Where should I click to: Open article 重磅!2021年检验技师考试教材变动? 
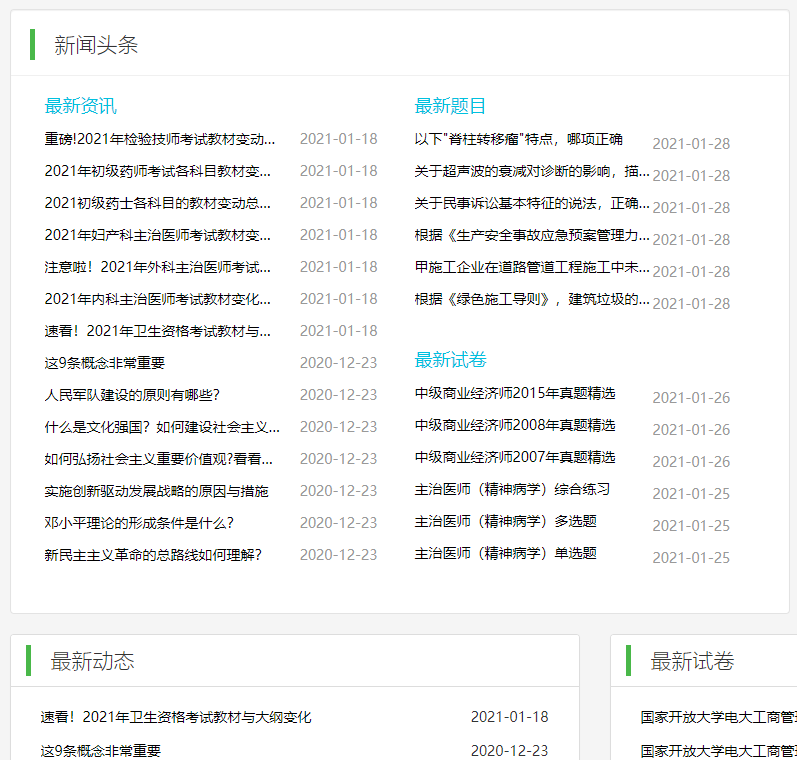[160, 139]
